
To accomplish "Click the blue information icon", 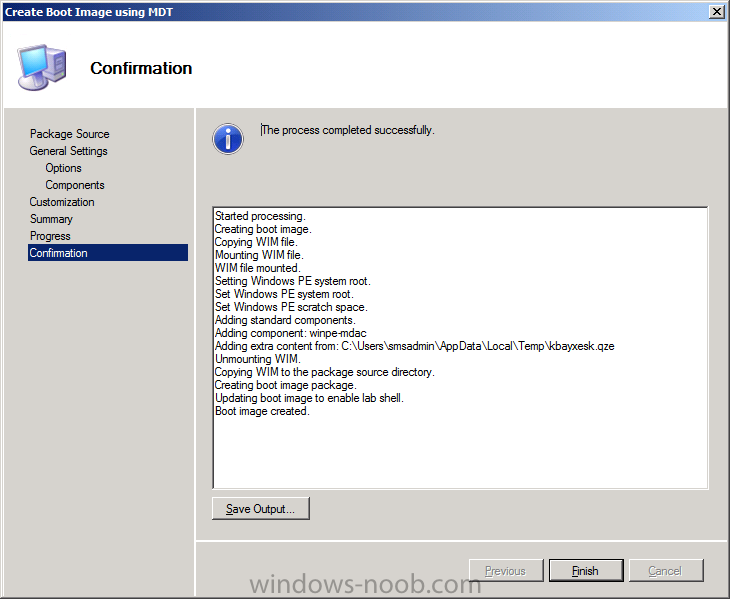I will 228,139.
